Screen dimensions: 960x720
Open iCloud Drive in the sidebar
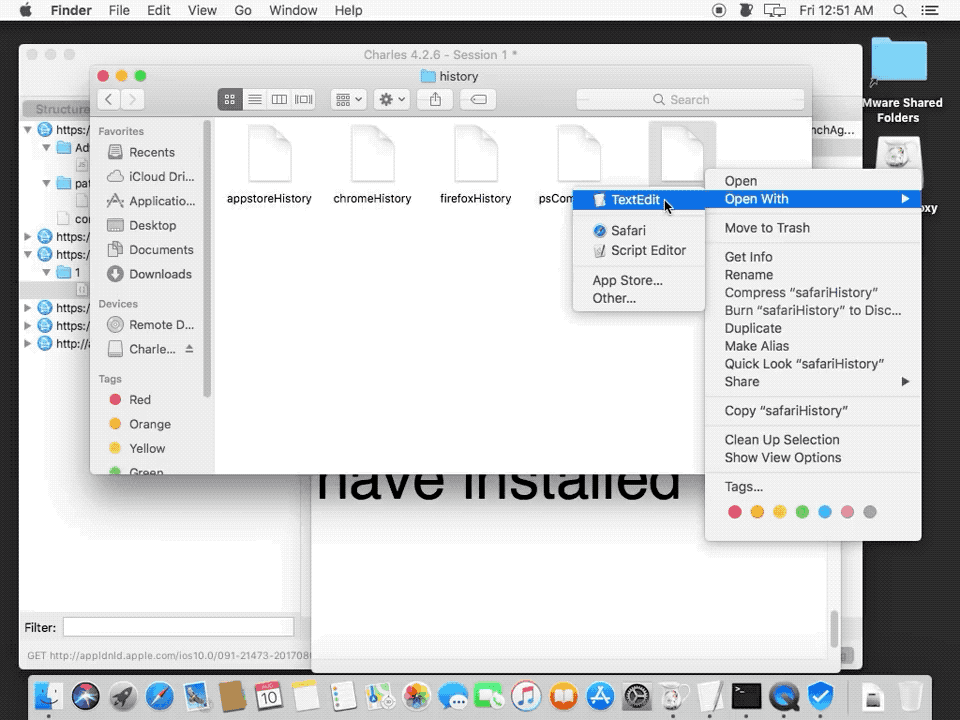coord(149,176)
